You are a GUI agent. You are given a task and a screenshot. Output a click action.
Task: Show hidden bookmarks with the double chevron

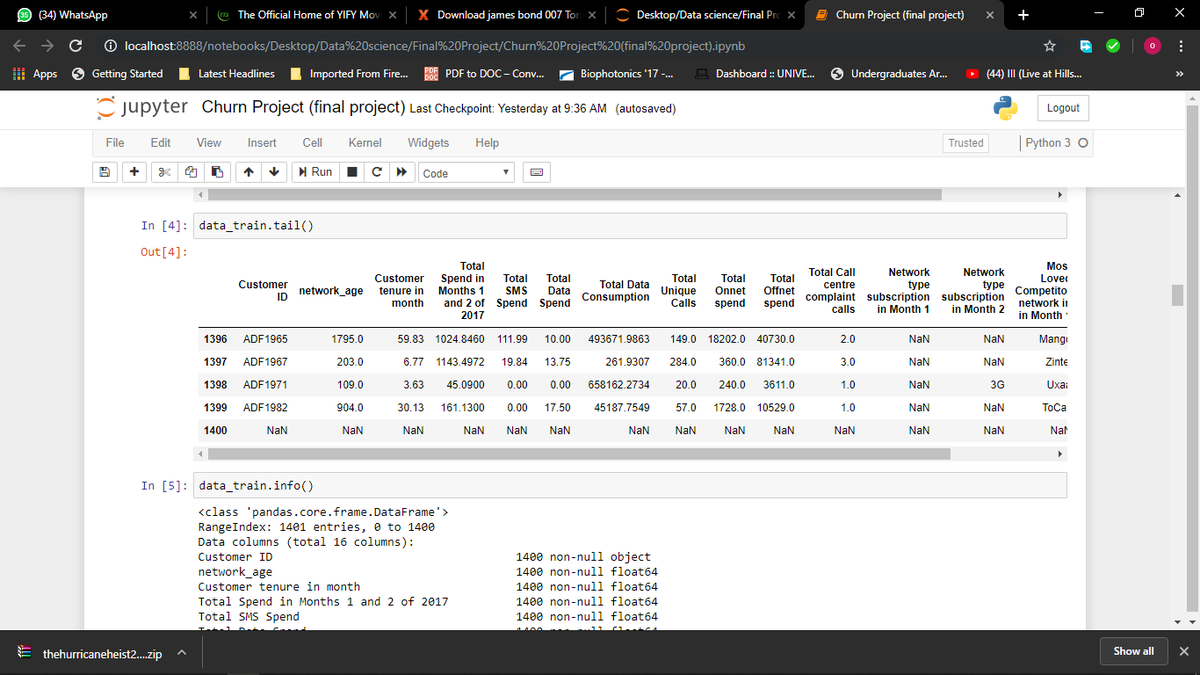(x=1179, y=73)
